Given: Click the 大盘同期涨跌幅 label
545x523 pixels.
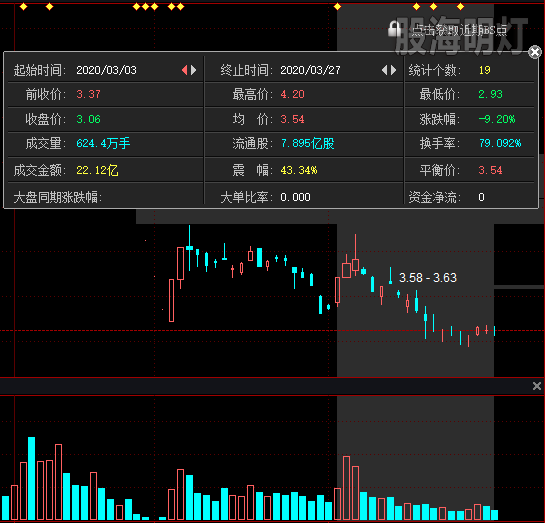Looking at the screenshot, I should [58, 197].
